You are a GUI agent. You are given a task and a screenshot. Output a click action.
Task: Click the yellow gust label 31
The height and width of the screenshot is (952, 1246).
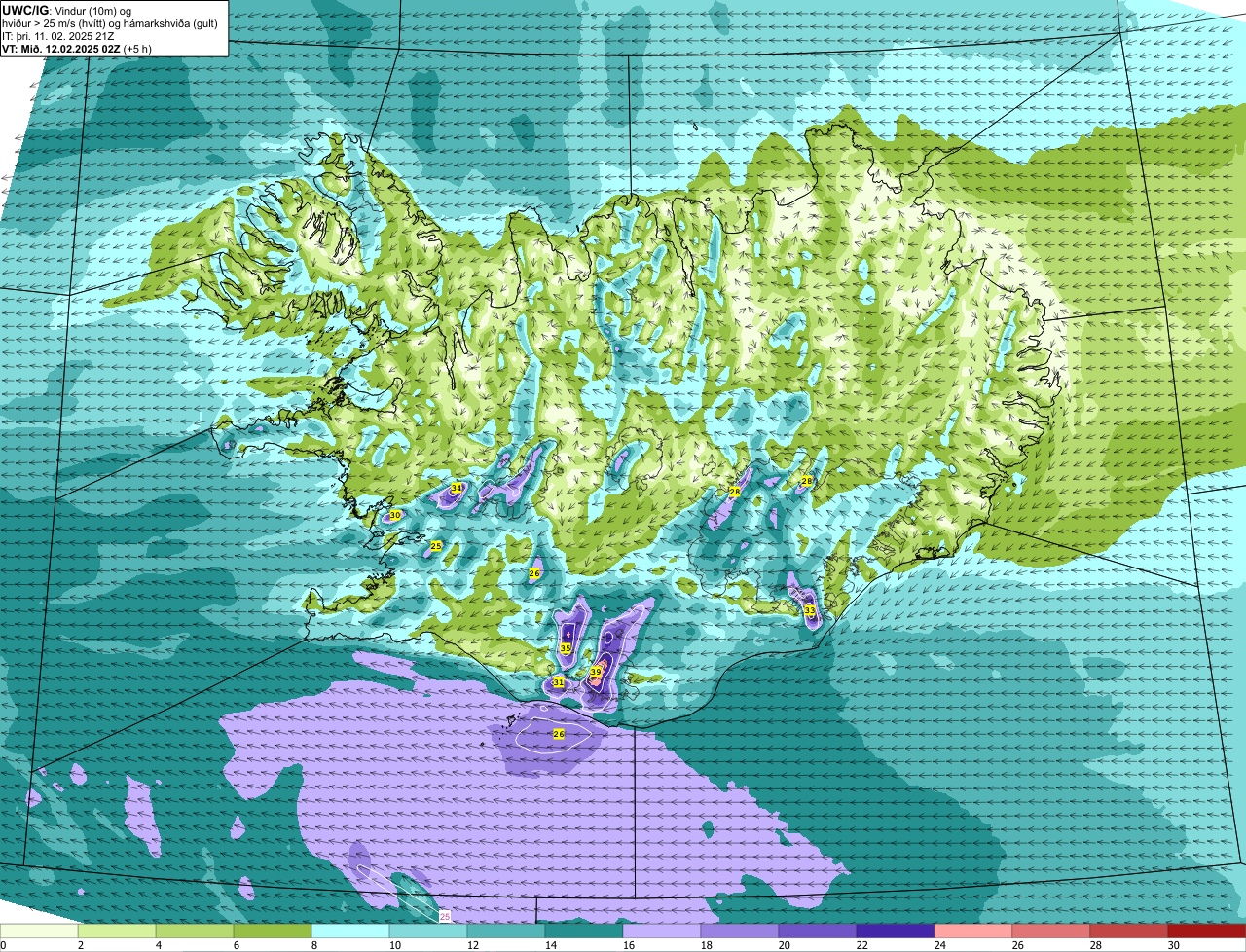(559, 683)
